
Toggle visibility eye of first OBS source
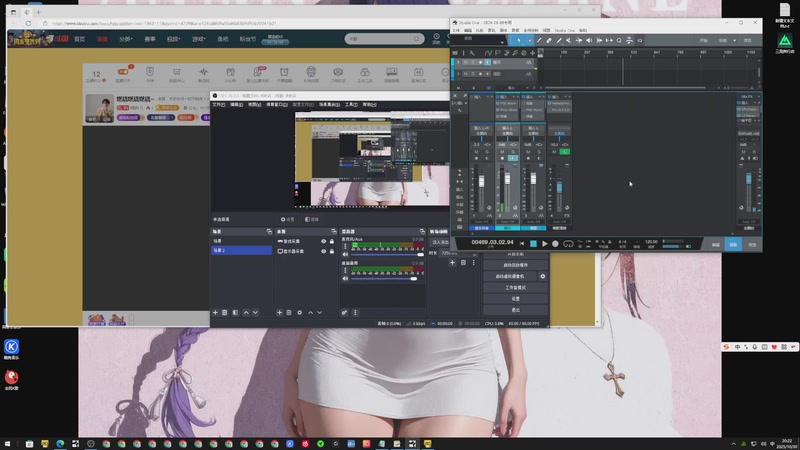(323, 241)
